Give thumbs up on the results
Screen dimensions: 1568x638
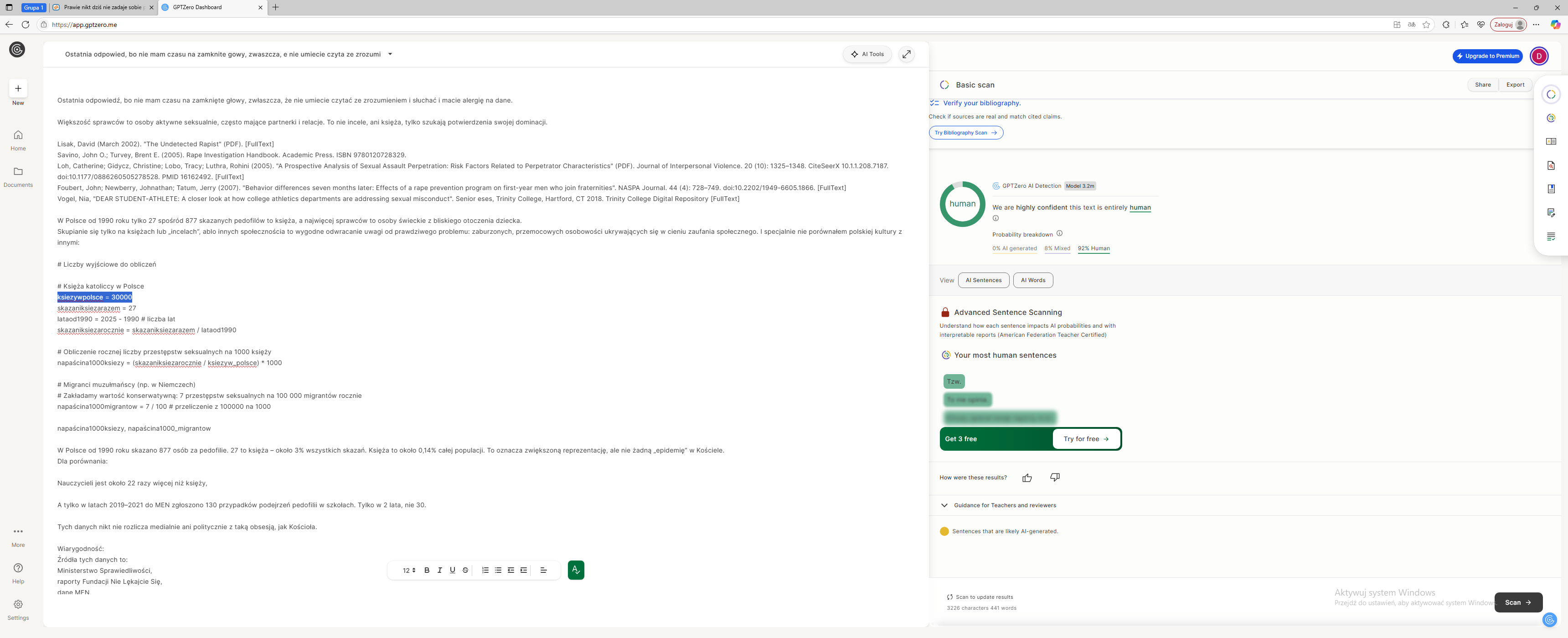coord(1027,478)
